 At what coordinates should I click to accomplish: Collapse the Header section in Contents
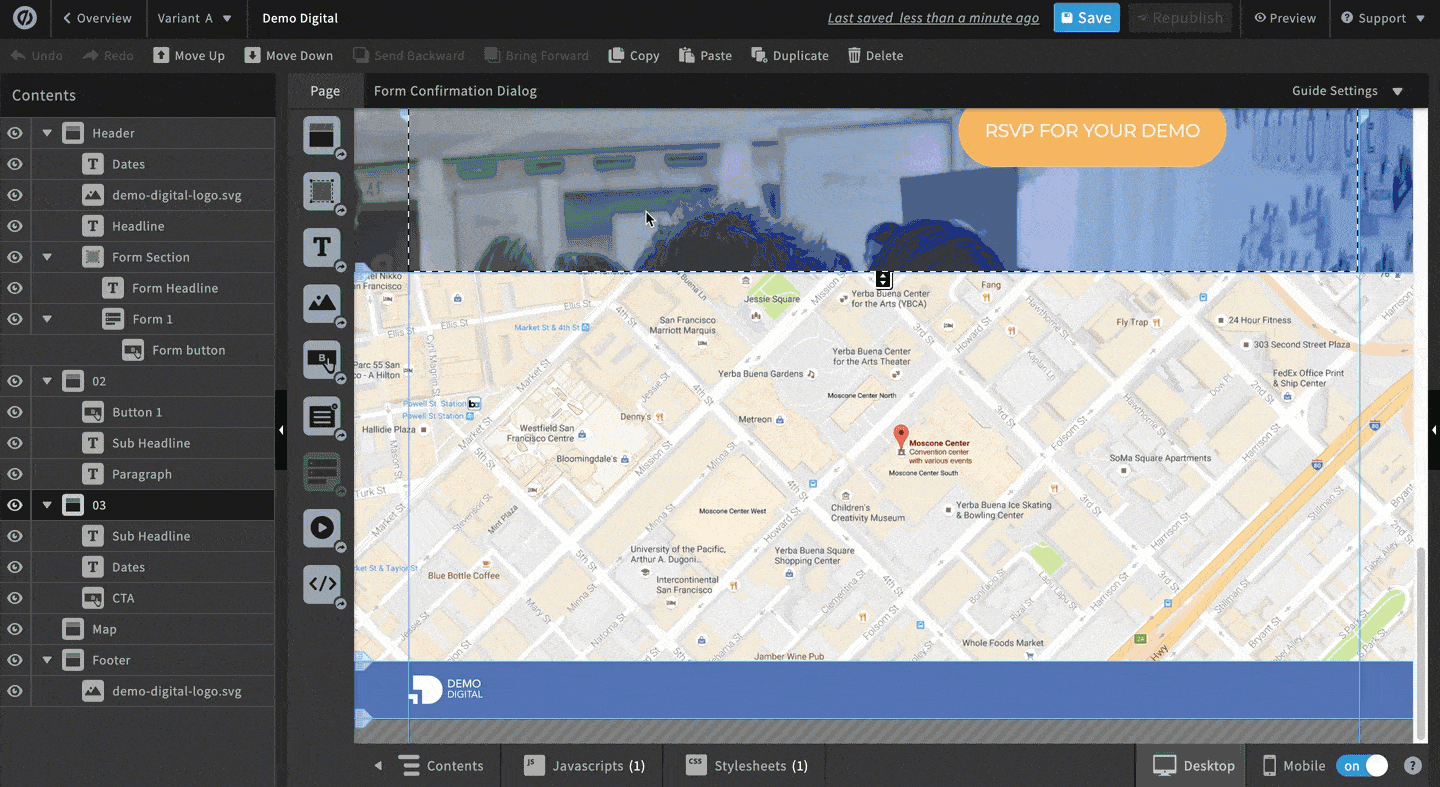47,133
